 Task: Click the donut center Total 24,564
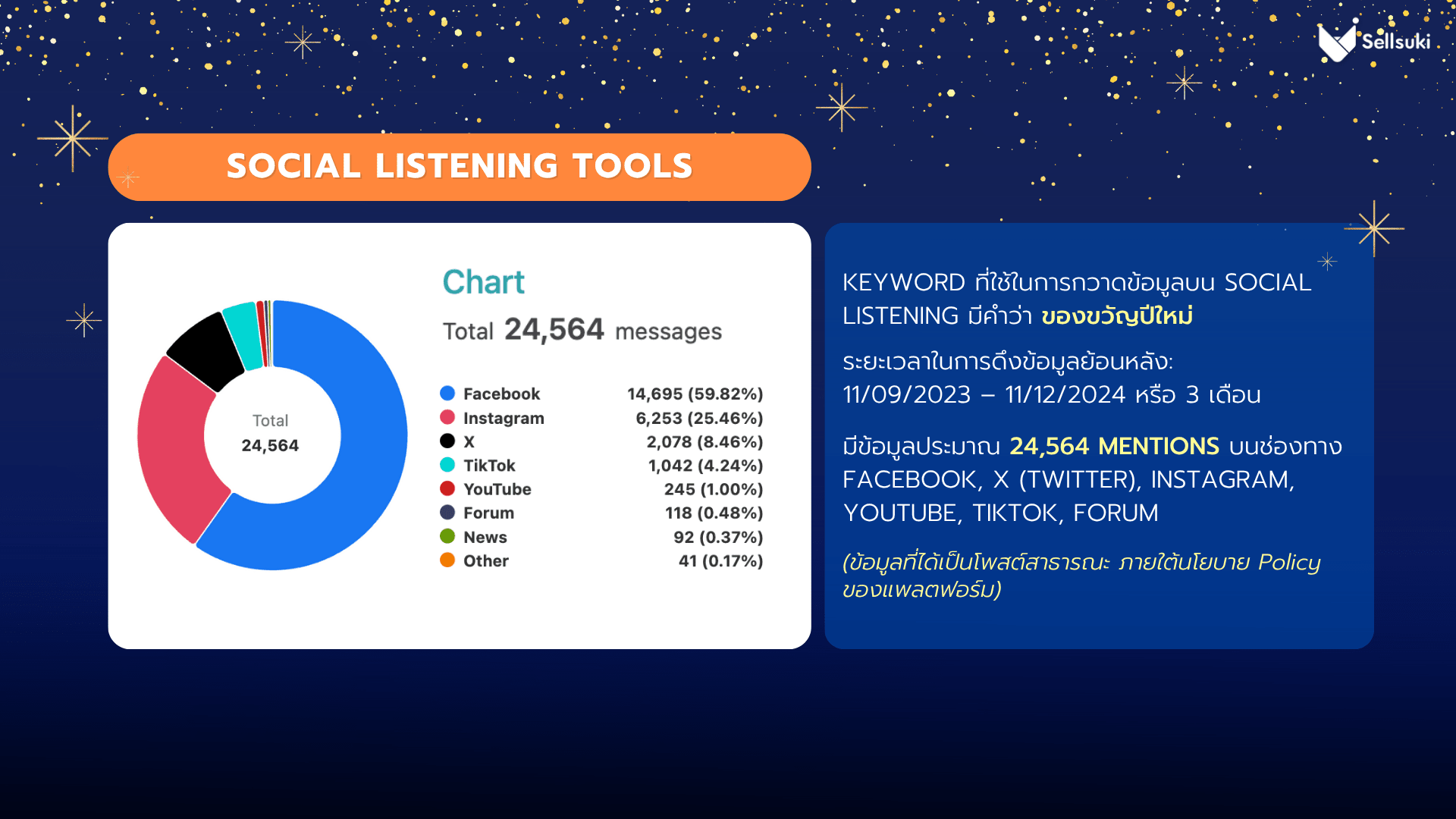[271, 434]
